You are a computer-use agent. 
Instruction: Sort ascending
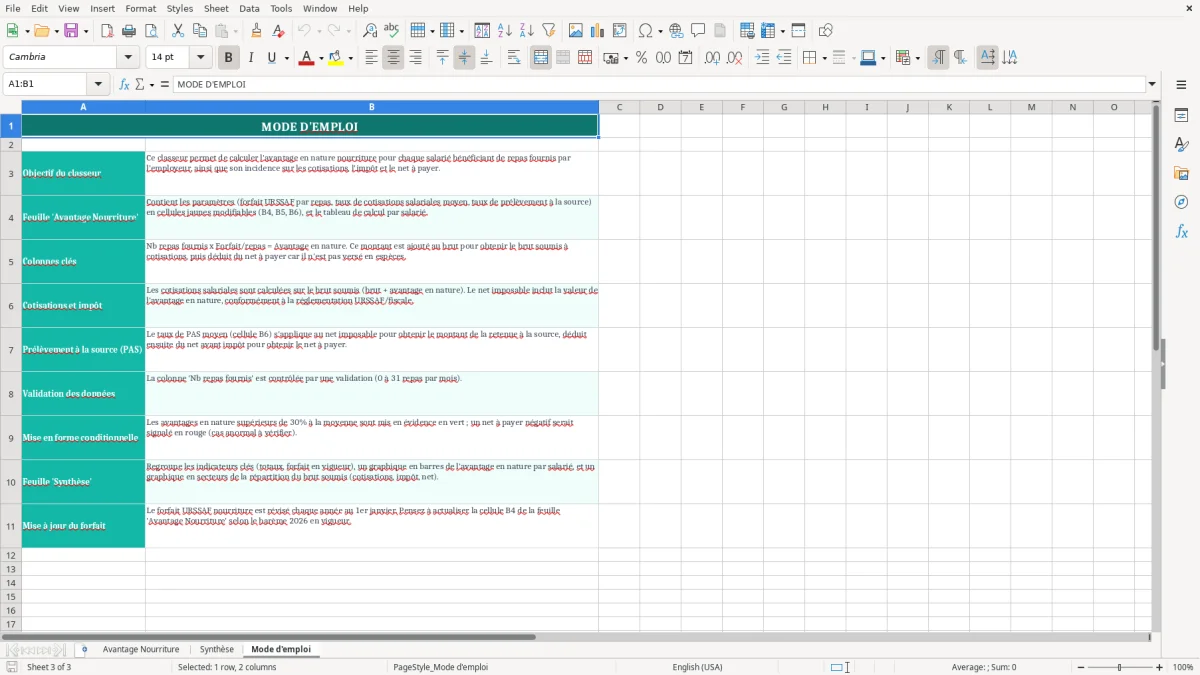(505, 31)
